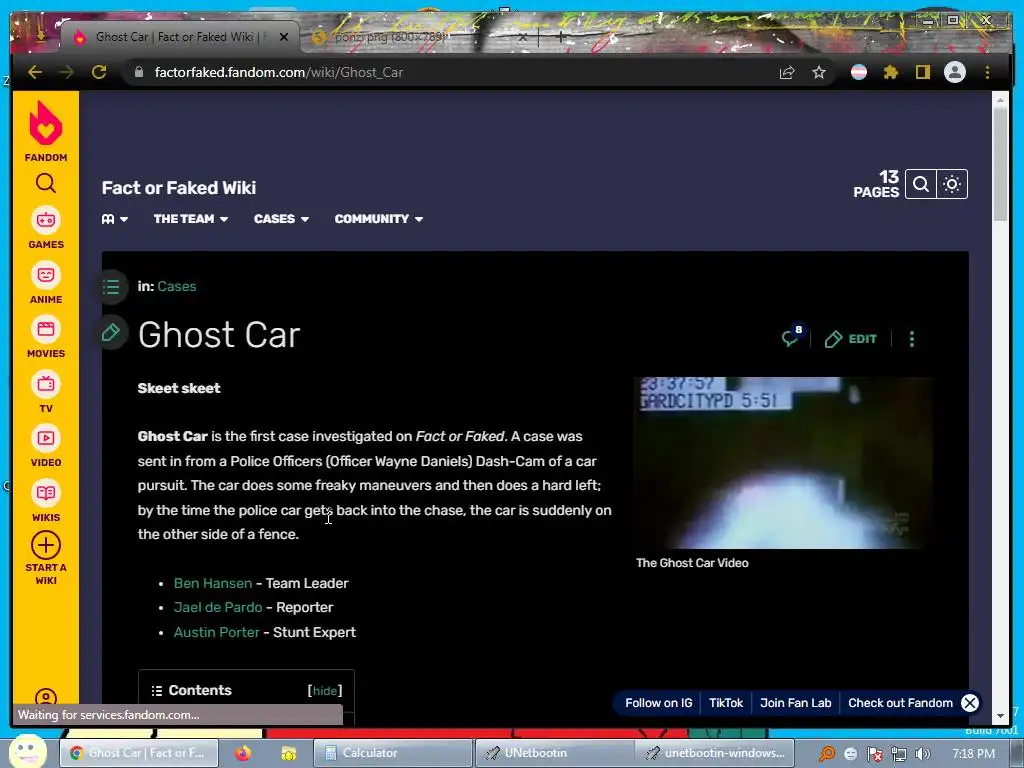
Task: Open Calculator from the taskbar
Action: (x=392, y=754)
